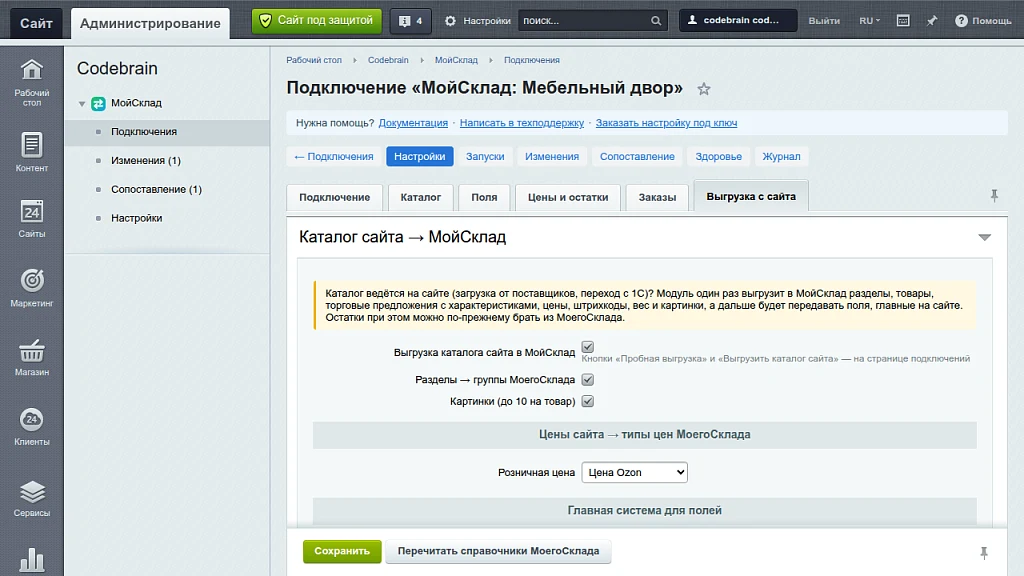The height and width of the screenshot is (576, 1024).
Task: Open the Здоровье section
Action: tap(718, 157)
